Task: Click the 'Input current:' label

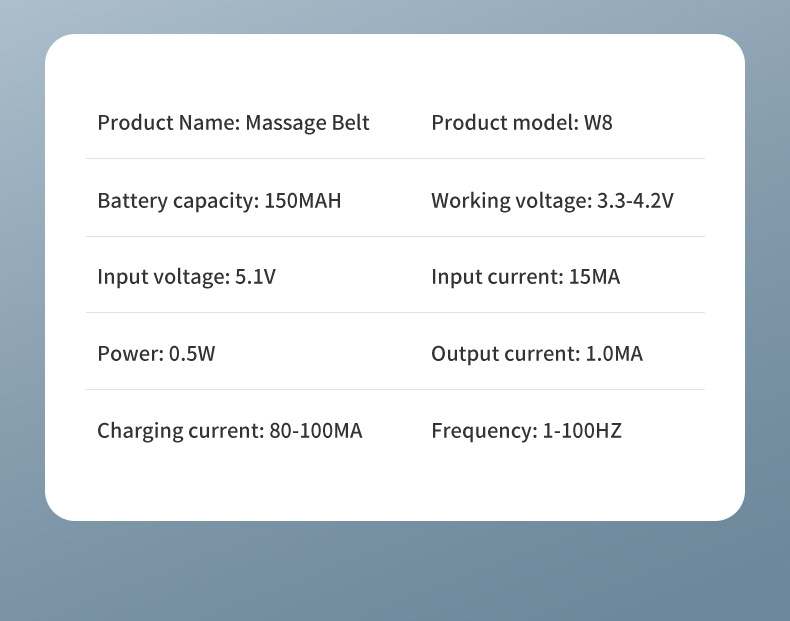Action: pyautogui.click(x=497, y=277)
